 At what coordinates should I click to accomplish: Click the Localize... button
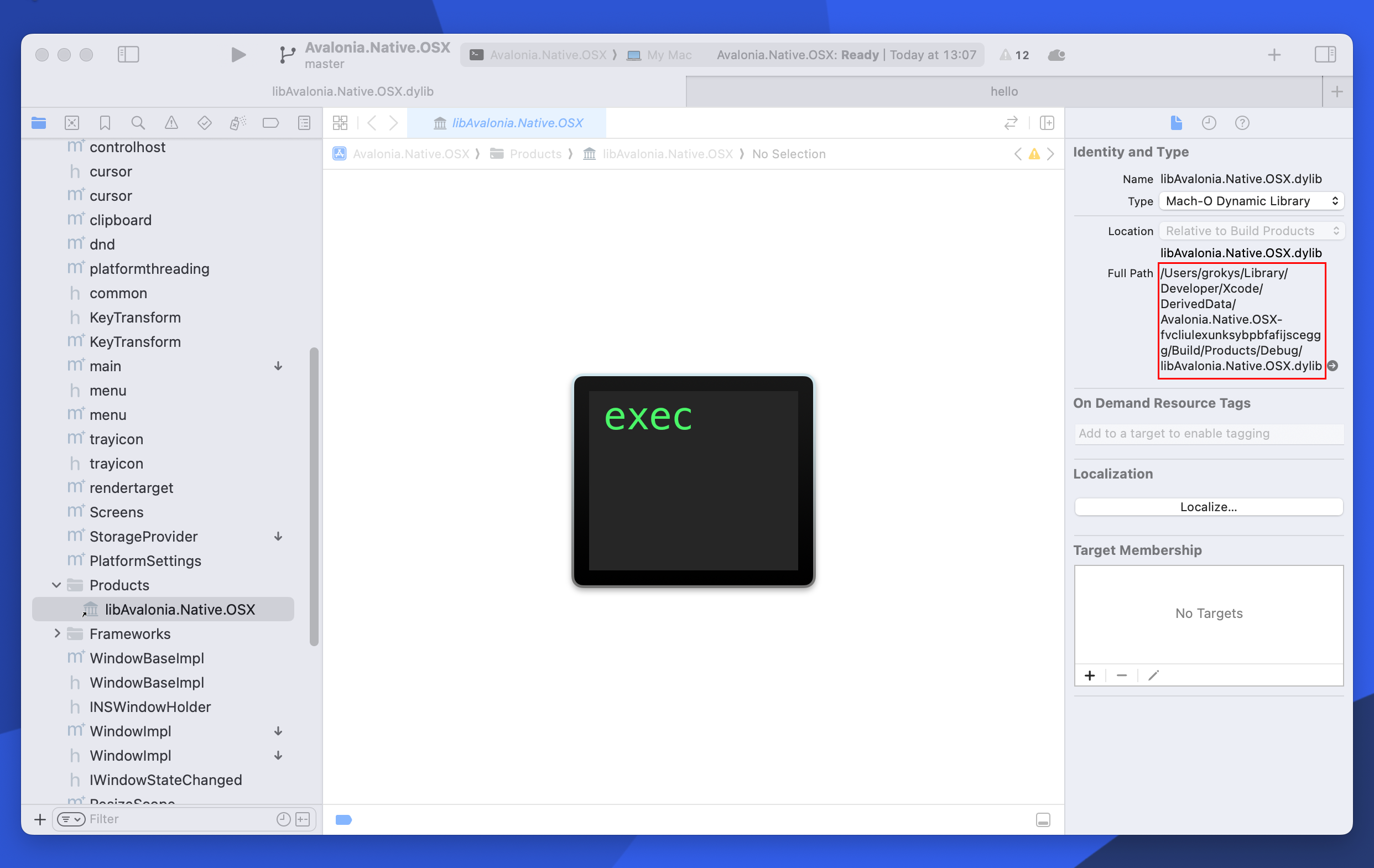click(x=1208, y=507)
